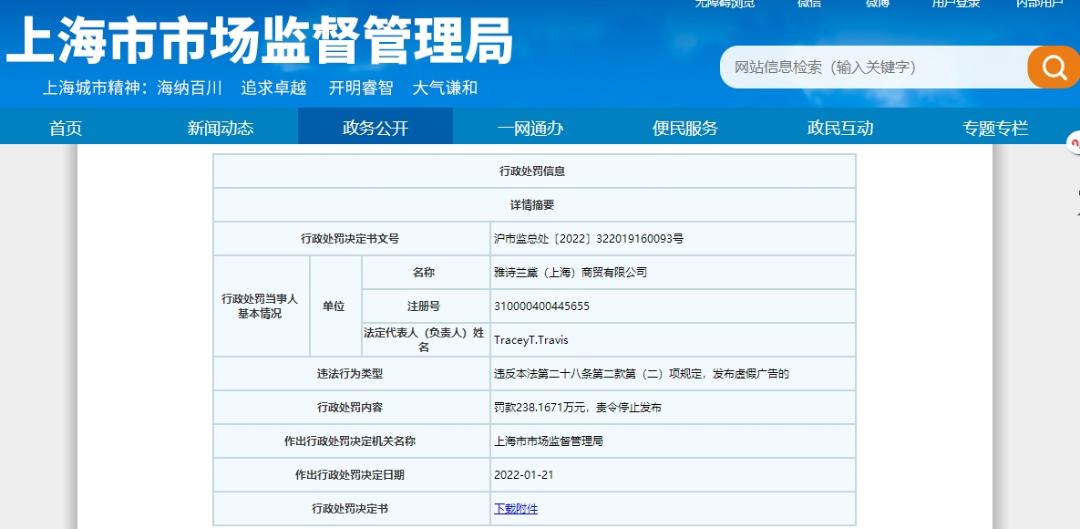Screen dimensions: 1080x529
Task: Open the 微信 link in top bar
Action: [x=808, y=4]
